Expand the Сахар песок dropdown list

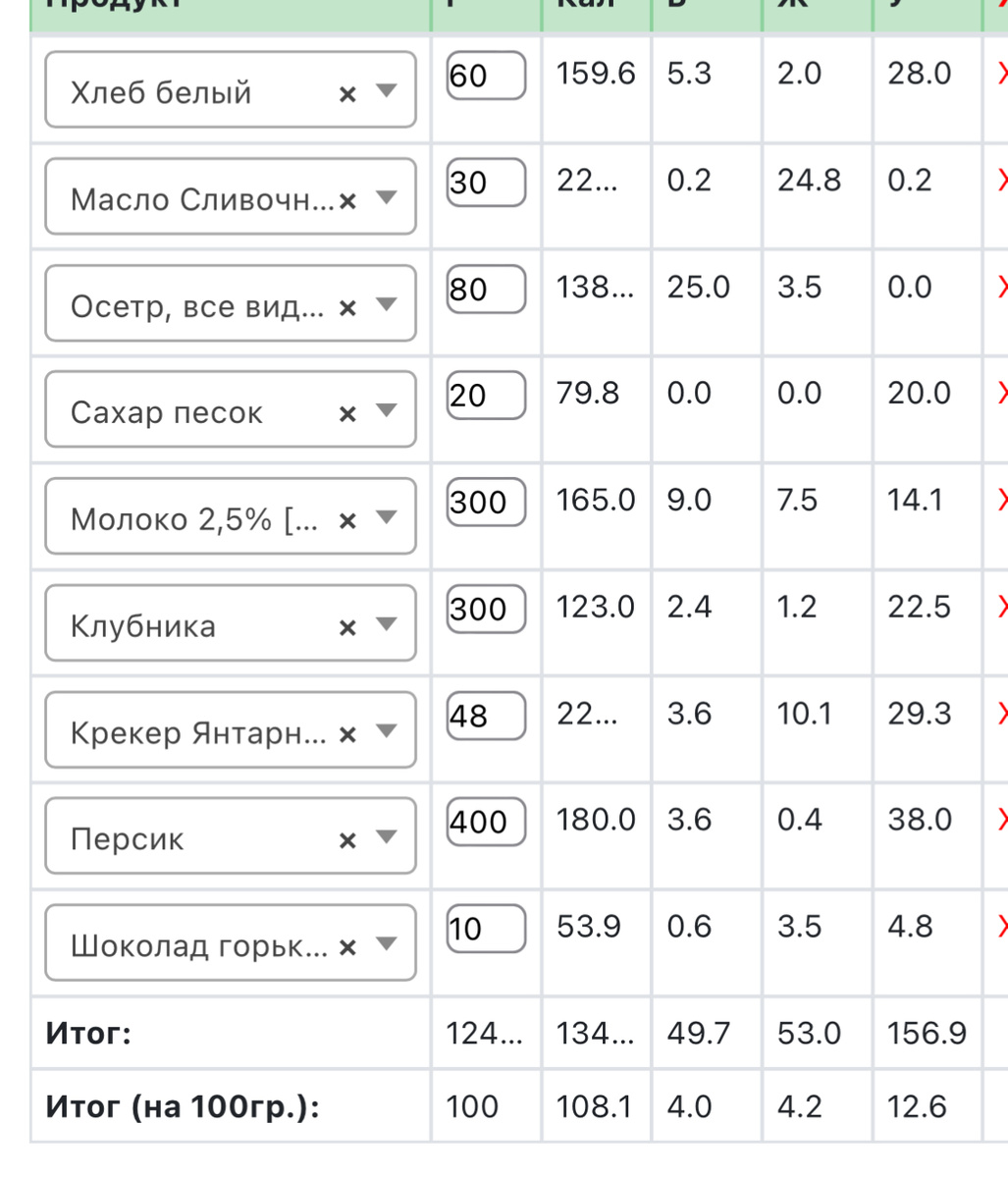tap(386, 410)
